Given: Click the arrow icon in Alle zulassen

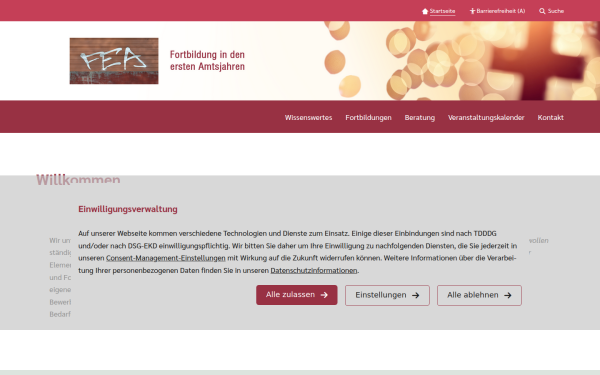Looking at the screenshot, I should tap(324, 295).
